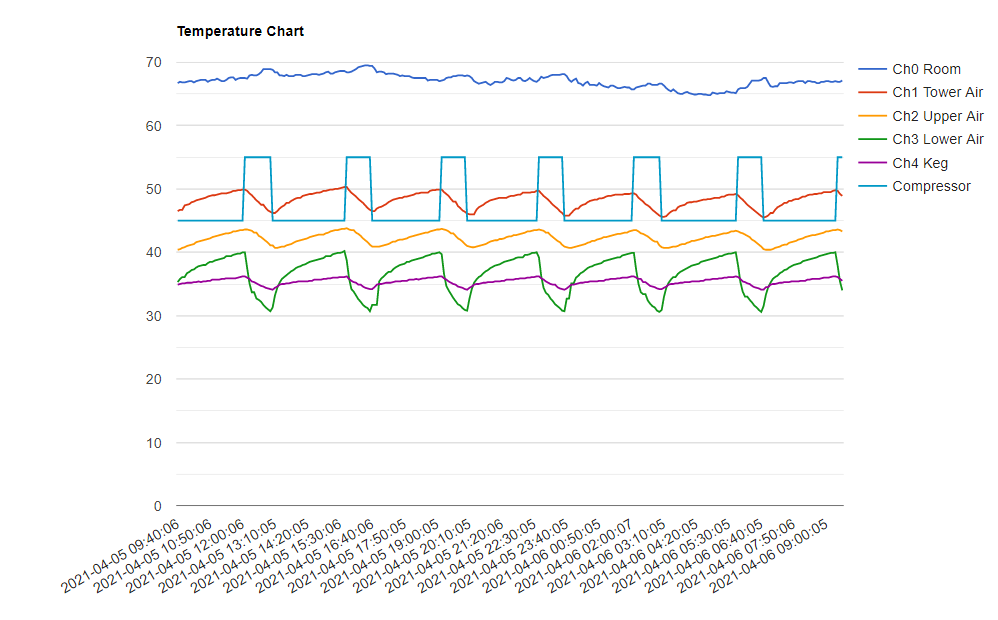998x620 pixels.
Task: Click the orange Ch2 Upper Air legend swatch
Action: coord(872,116)
